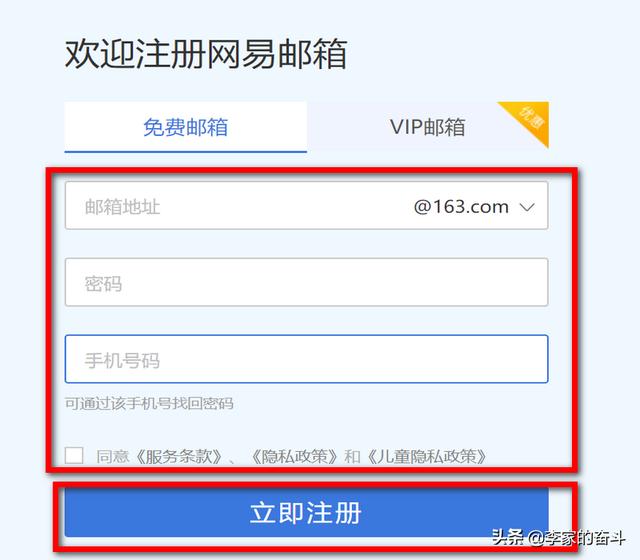This screenshot has height=560, width=640.
Task: Focus the 手机号码 phone number field
Action: [x=306, y=359]
